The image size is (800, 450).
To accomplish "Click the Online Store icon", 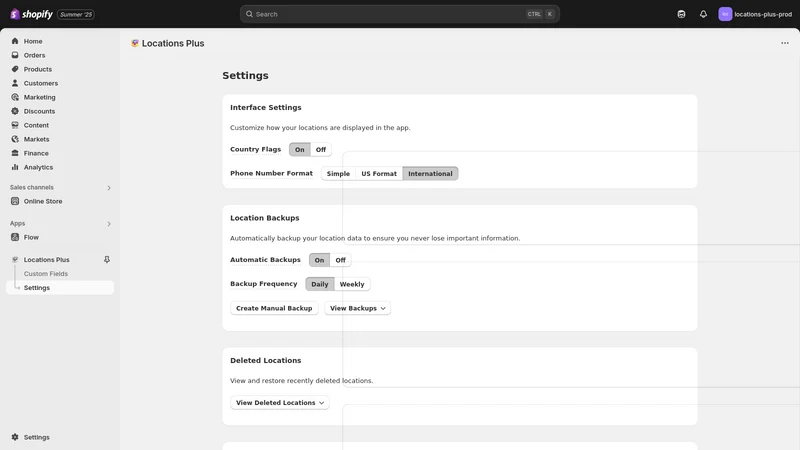I will [15, 202].
